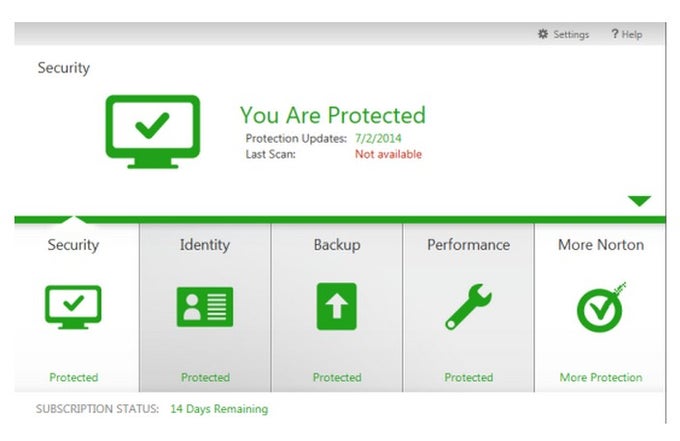680x441 pixels.
Task: Click the Security tab monitor icon
Action: tap(73, 307)
